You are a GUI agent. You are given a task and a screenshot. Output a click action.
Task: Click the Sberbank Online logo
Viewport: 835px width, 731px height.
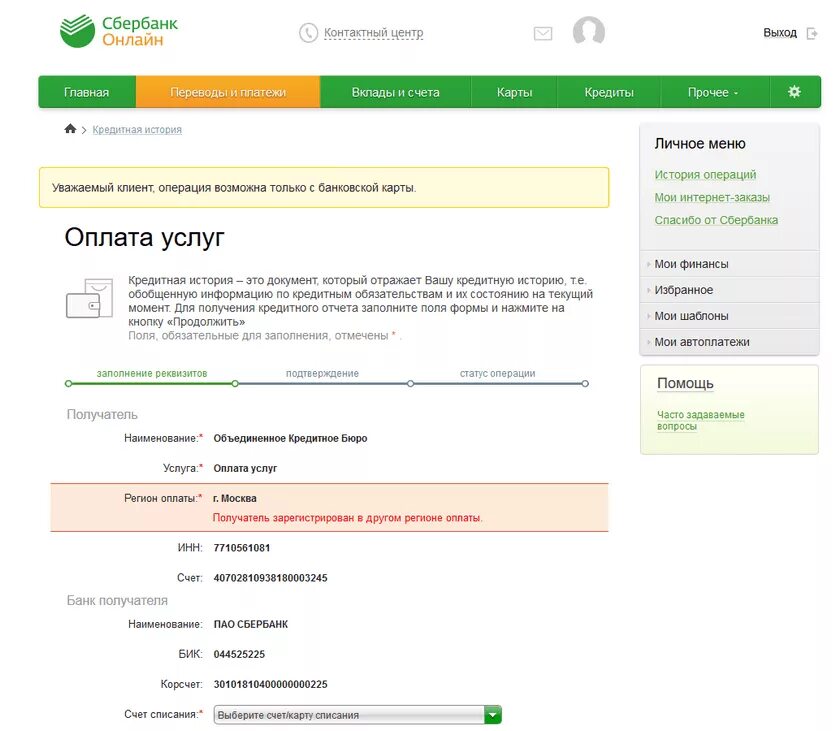119,31
